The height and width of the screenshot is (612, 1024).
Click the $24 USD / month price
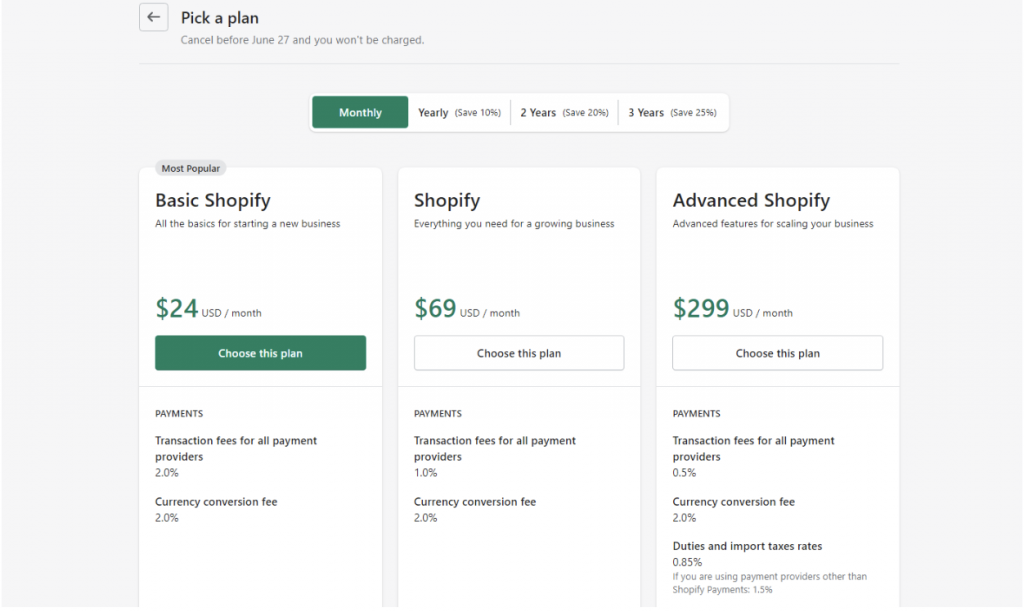208,308
